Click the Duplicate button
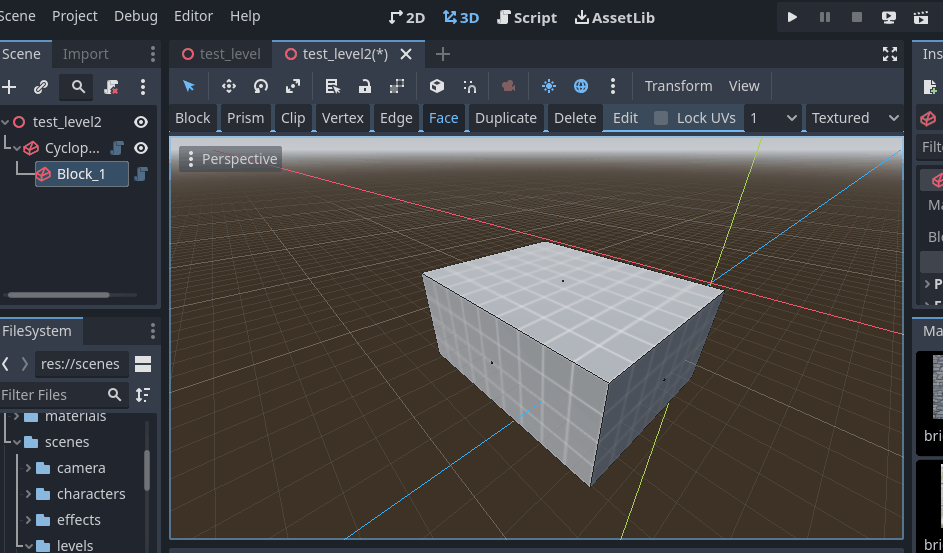This screenshot has width=943, height=553. pyautogui.click(x=506, y=118)
